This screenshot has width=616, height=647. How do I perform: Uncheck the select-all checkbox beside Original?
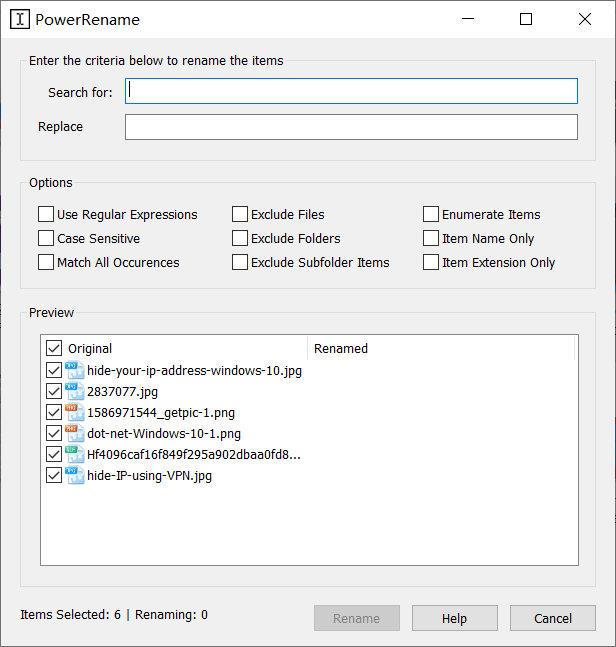pos(54,348)
